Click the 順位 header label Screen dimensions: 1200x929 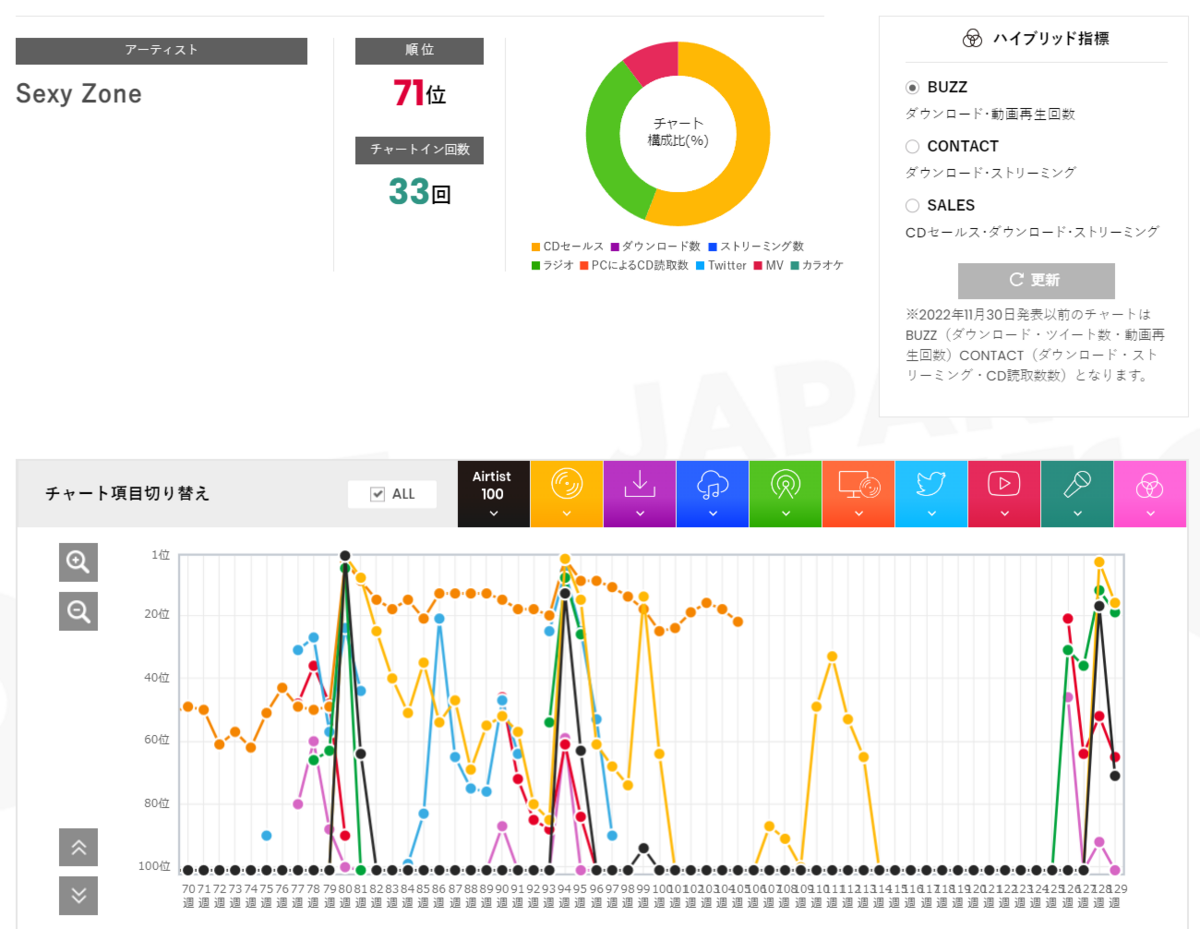tap(420, 51)
